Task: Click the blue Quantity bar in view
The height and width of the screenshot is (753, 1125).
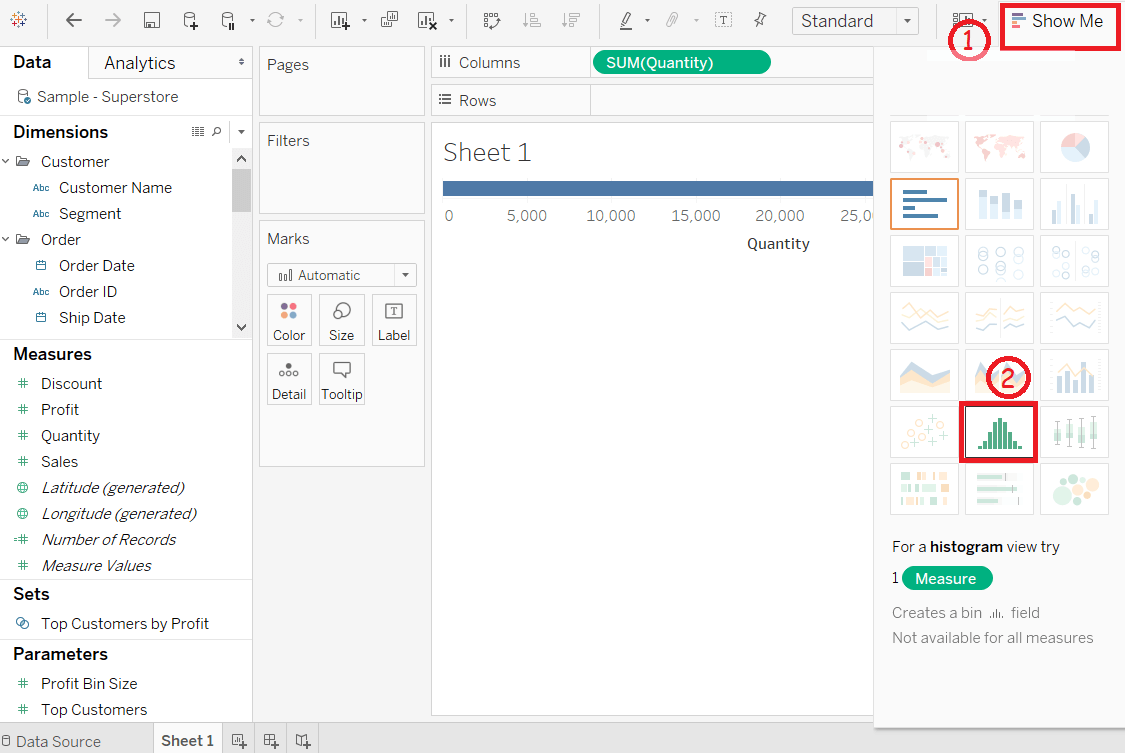Action: [x=657, y=189]
